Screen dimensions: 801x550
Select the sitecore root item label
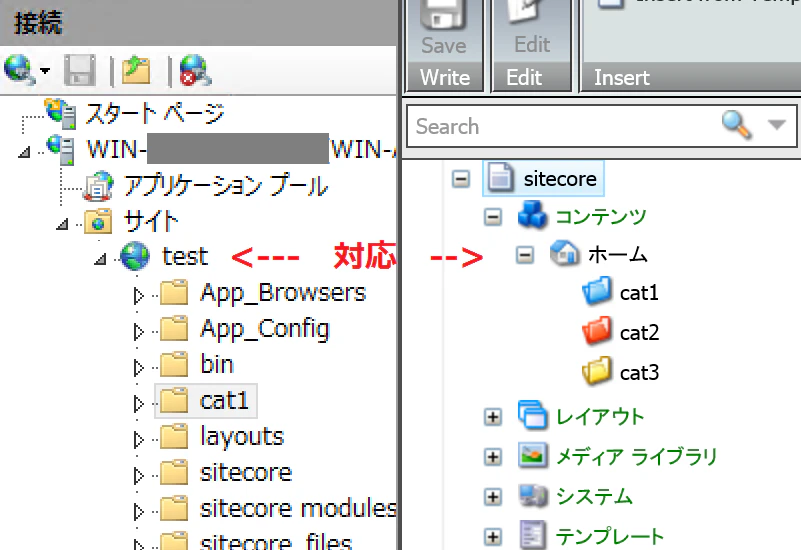[x=560, y=179]
